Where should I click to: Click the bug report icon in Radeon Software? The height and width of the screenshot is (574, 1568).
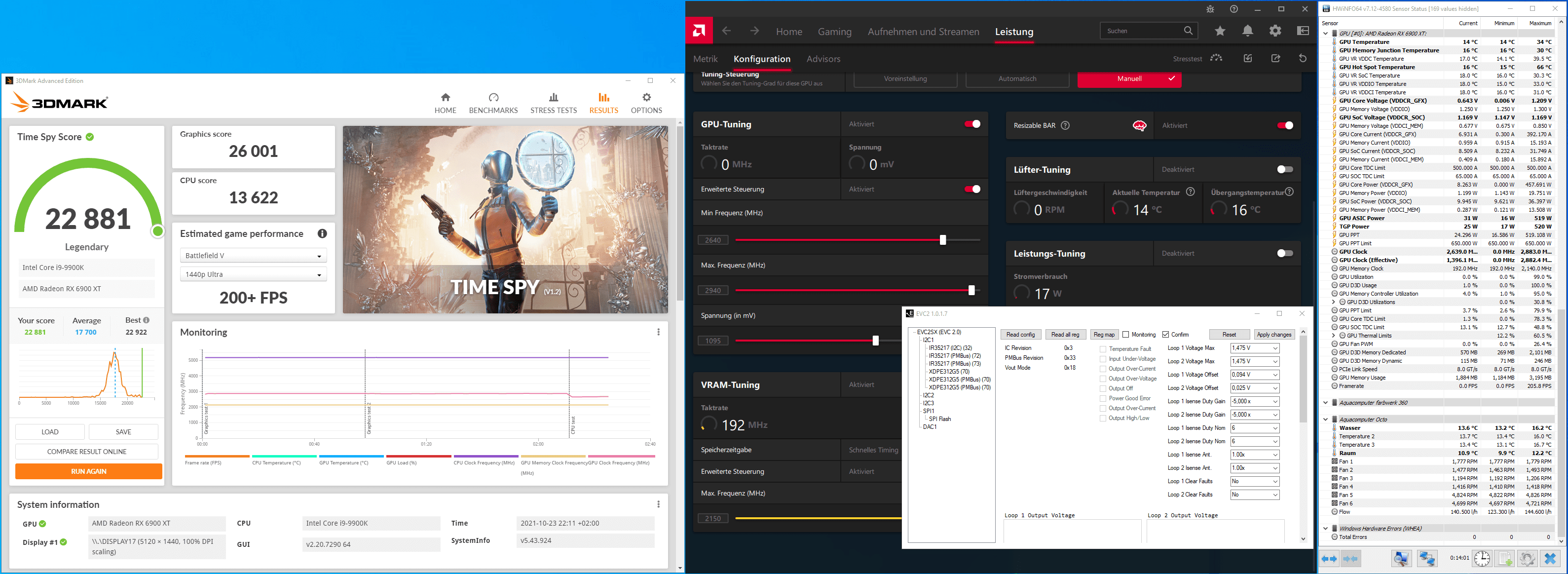click(1210, 9)
